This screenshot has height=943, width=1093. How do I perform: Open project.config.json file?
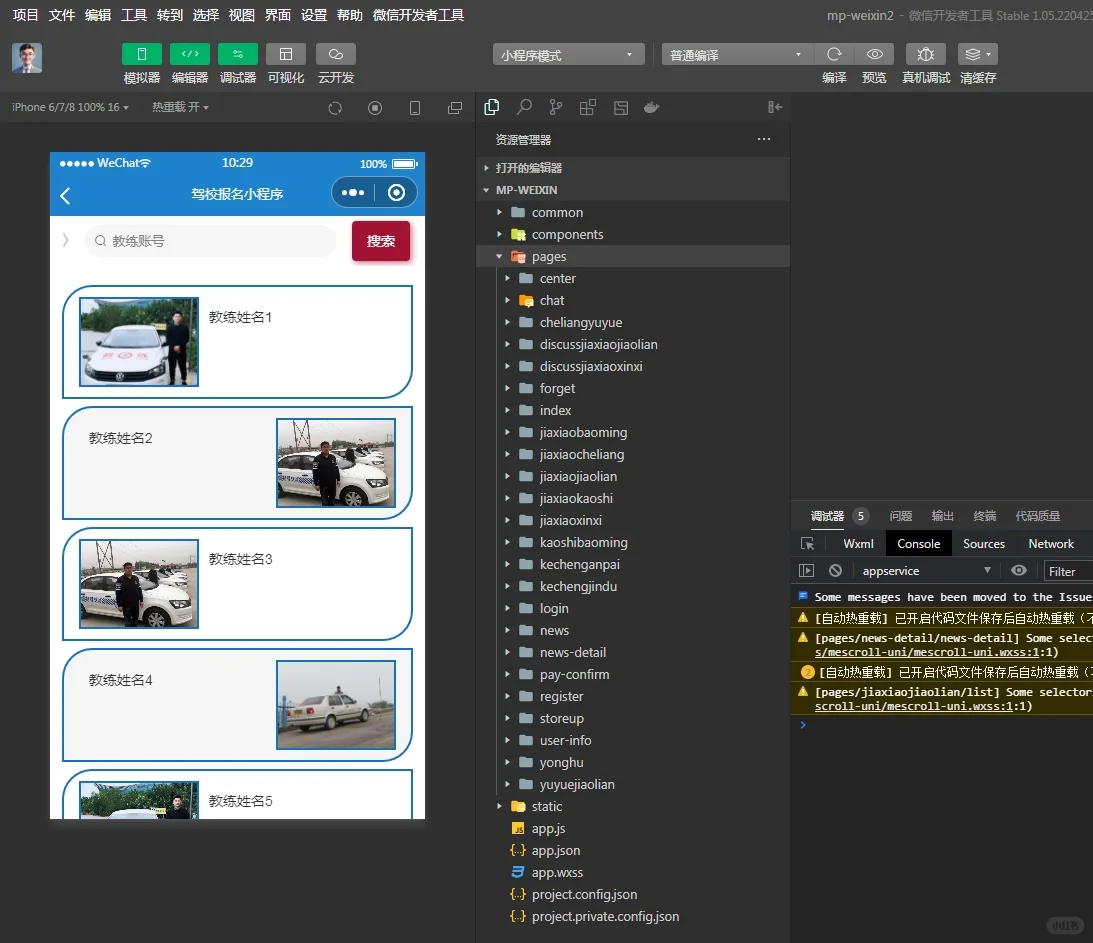click(x=633, y=894)
